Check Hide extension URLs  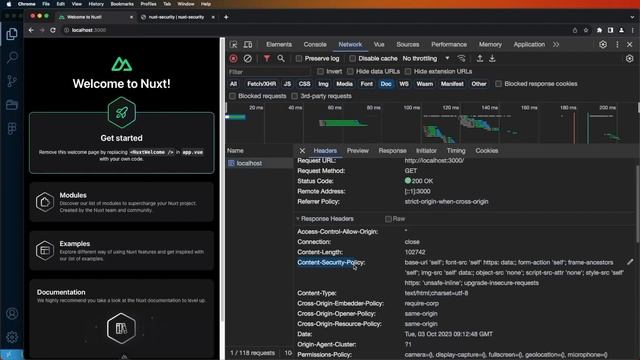408,71
